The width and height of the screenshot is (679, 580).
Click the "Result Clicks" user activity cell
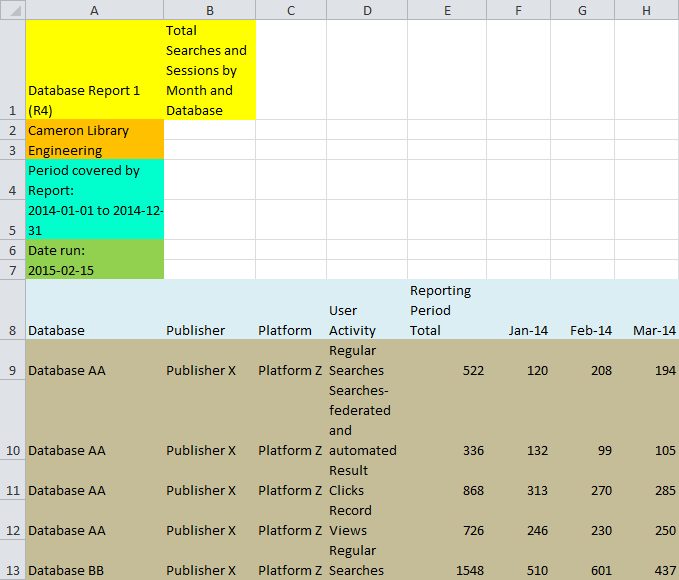[x=367, y=480]
